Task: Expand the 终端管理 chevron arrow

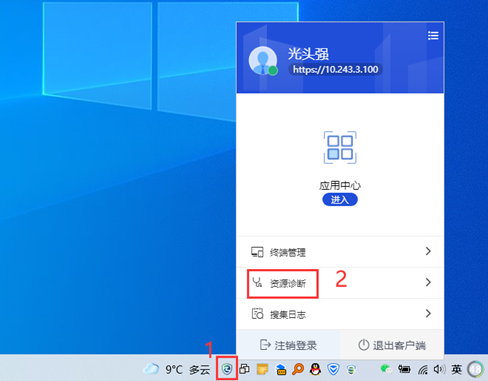Action: [x=428, y=251]
